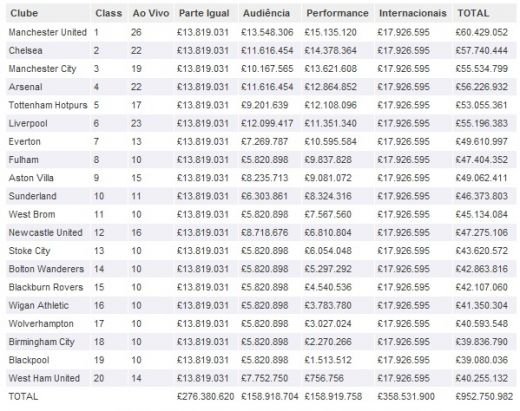Image resolution: width=520 pixels, height=411 pixels.
Task: Select the bottom TOTAL row label
Action: click(23, 397)
